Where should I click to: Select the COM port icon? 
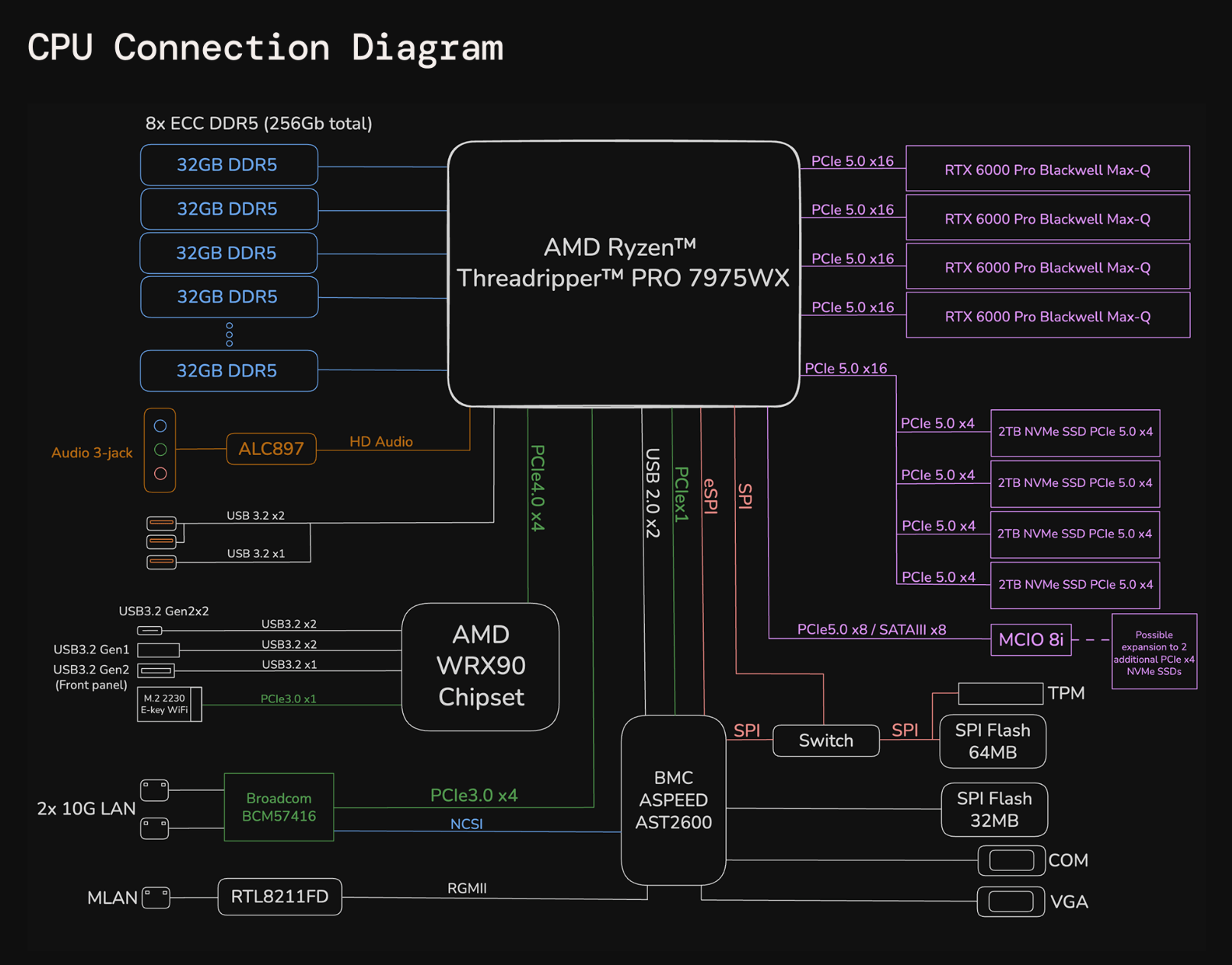click(x=1011, y=860)
